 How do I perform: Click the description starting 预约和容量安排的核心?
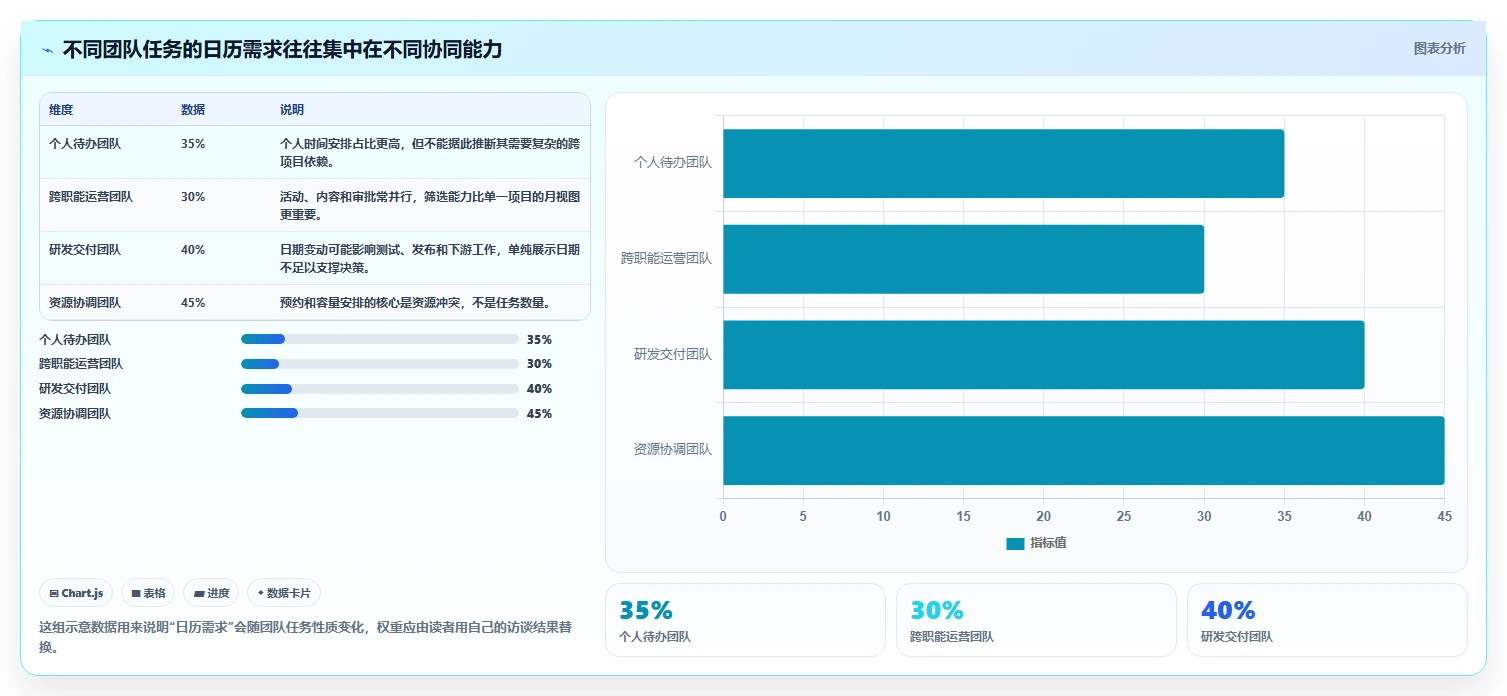(x=415, y=303)
